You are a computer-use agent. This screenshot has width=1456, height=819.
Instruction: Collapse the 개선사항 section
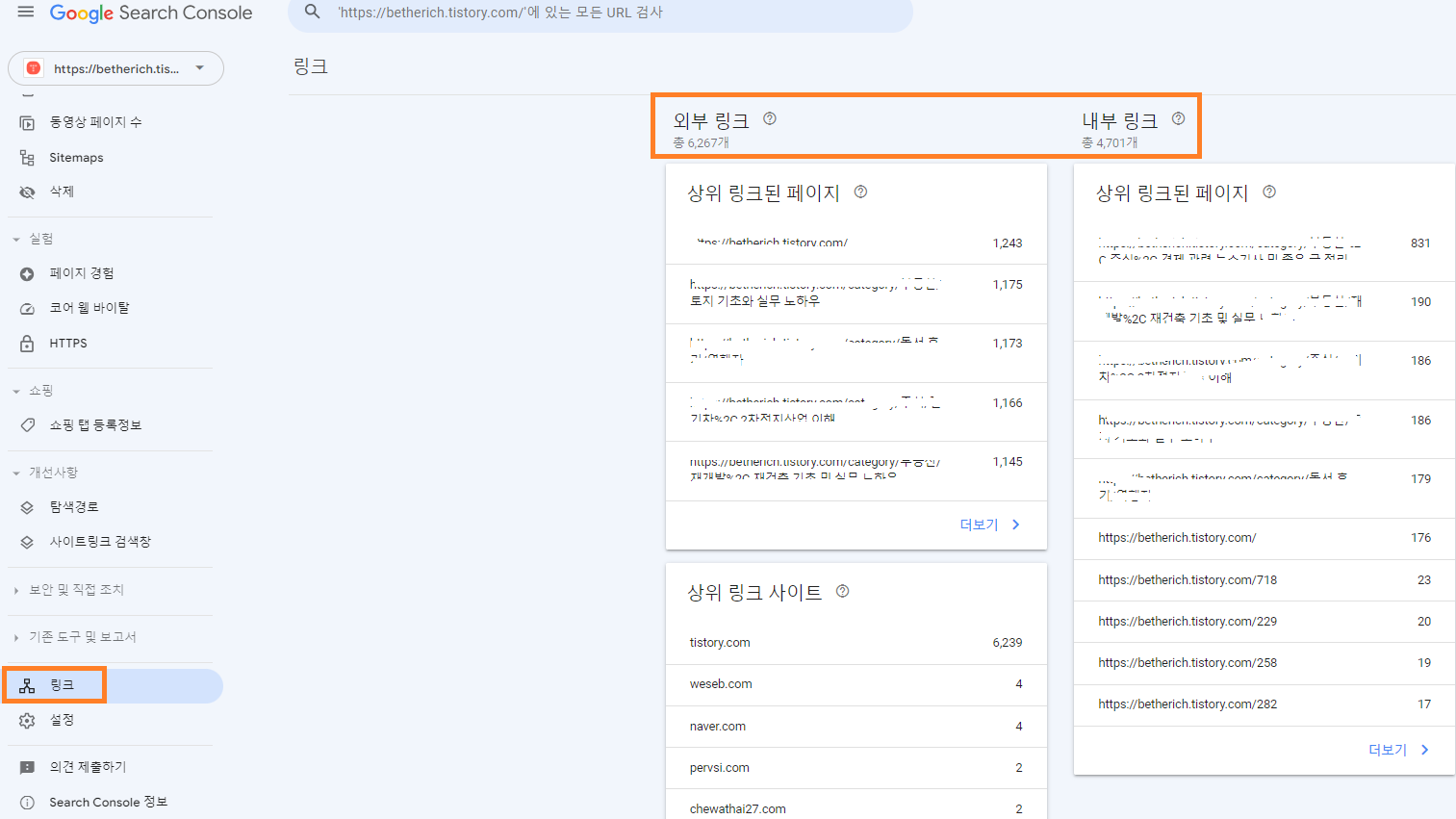coord(44,473)
